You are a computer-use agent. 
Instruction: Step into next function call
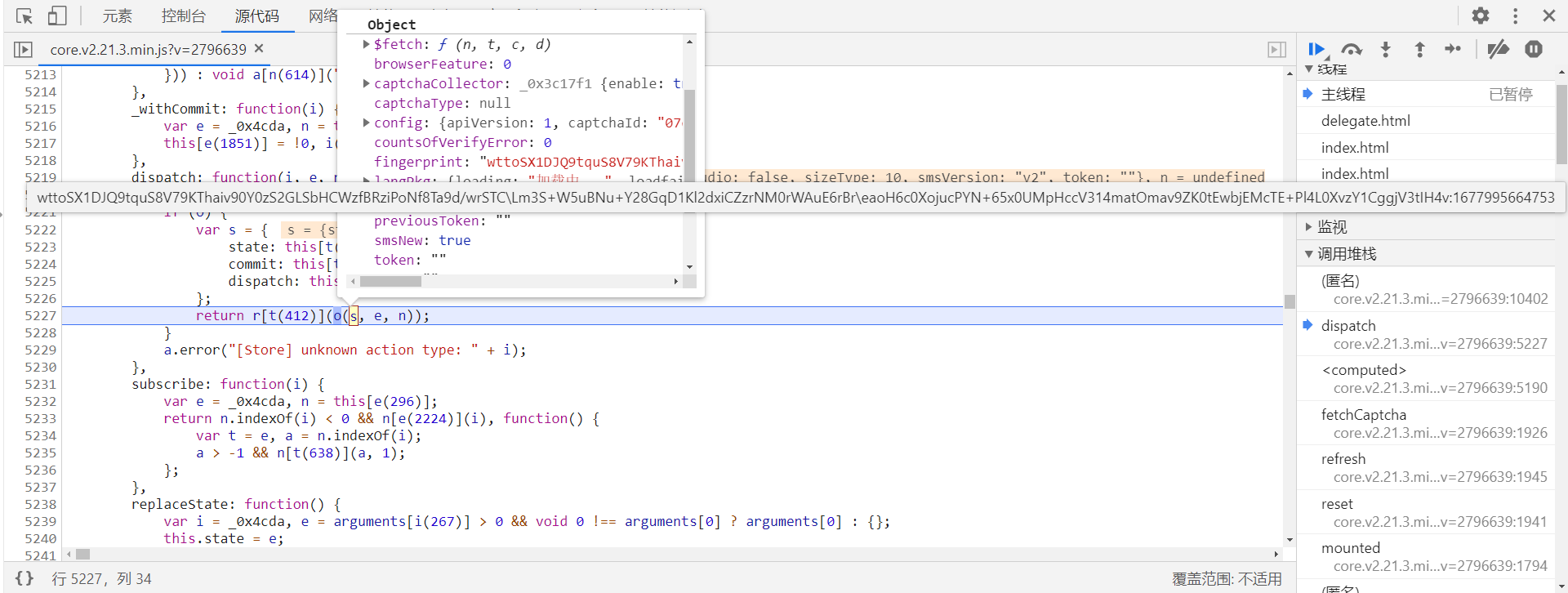1386,50
